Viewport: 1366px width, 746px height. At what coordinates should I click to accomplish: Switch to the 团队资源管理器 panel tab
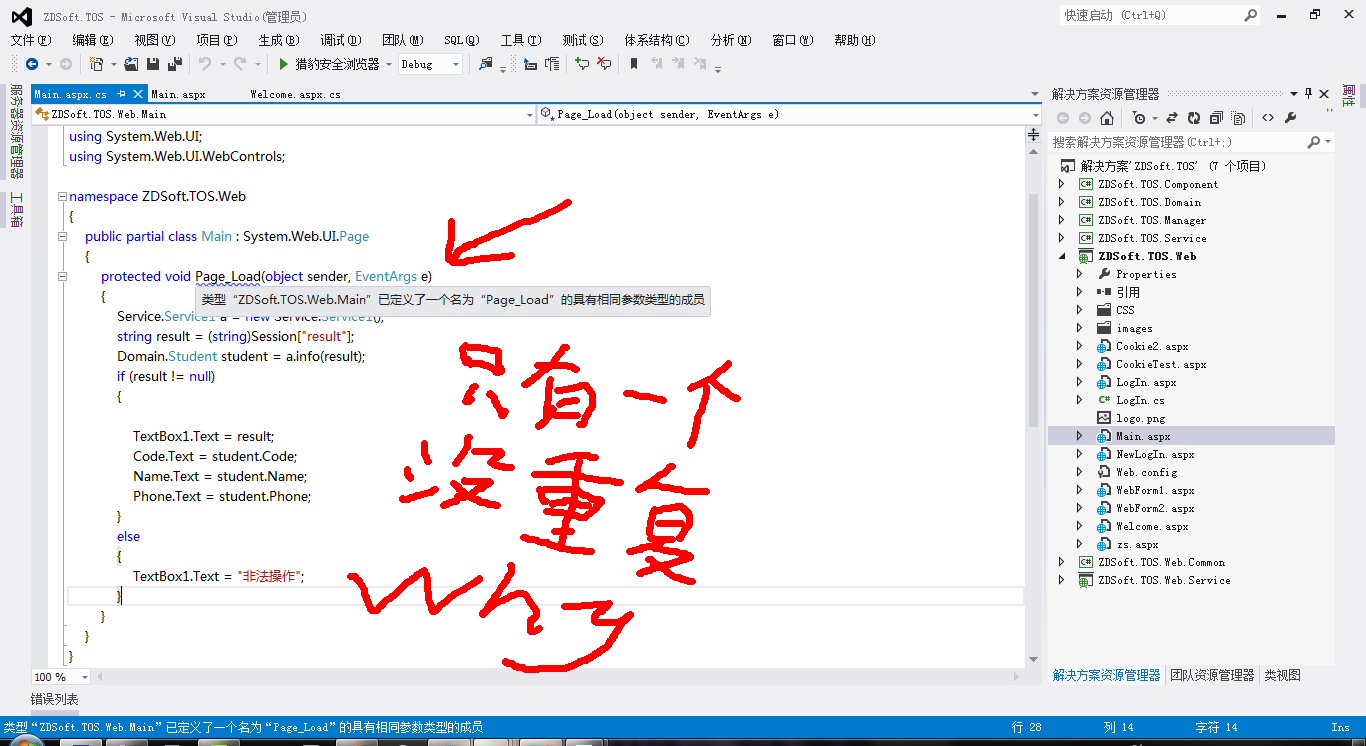(x=1212, y=675)
